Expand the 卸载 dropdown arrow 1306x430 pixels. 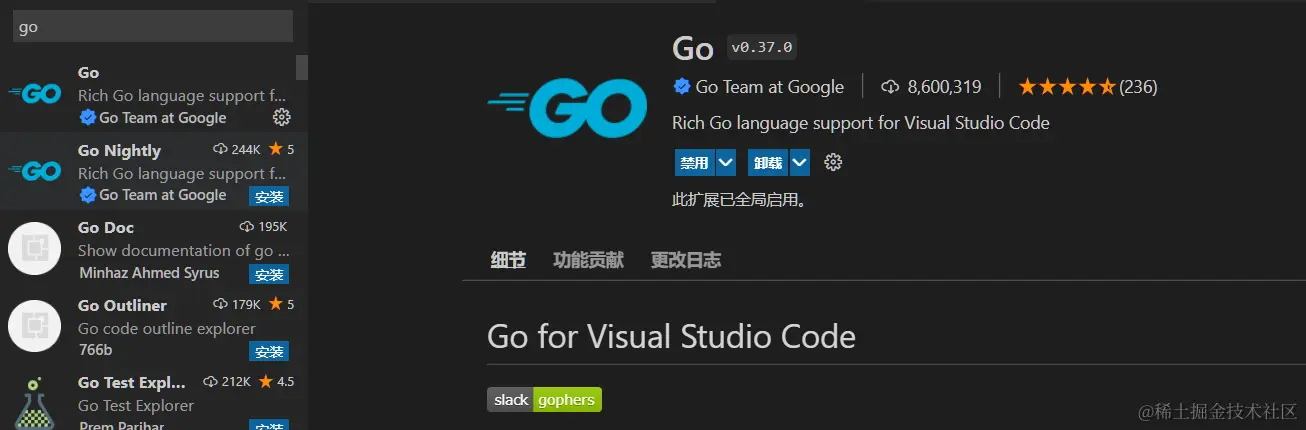pos(800,162)
